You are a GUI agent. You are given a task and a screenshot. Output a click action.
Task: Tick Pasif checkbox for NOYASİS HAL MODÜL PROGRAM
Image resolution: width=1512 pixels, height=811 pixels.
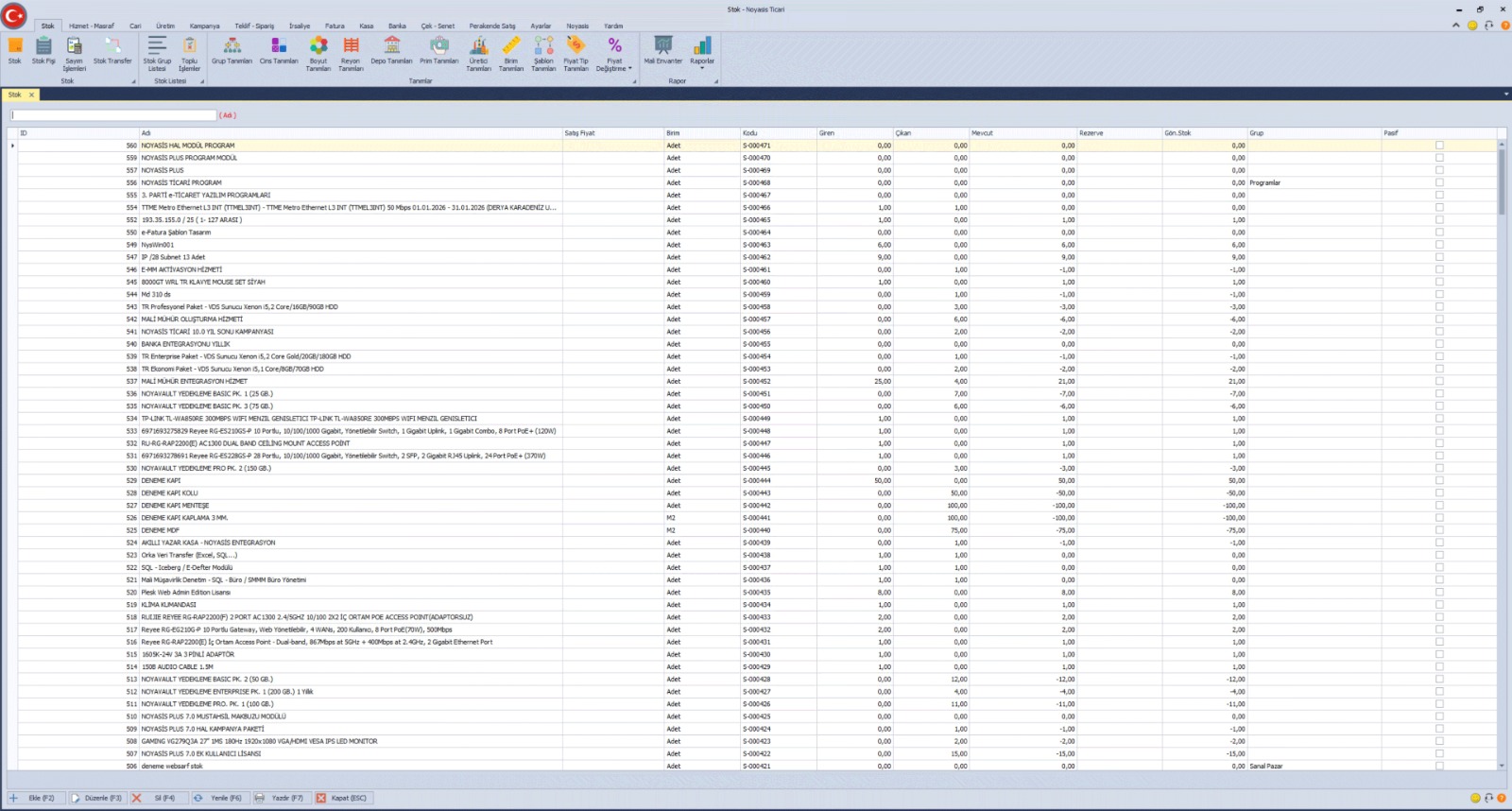1439,146
